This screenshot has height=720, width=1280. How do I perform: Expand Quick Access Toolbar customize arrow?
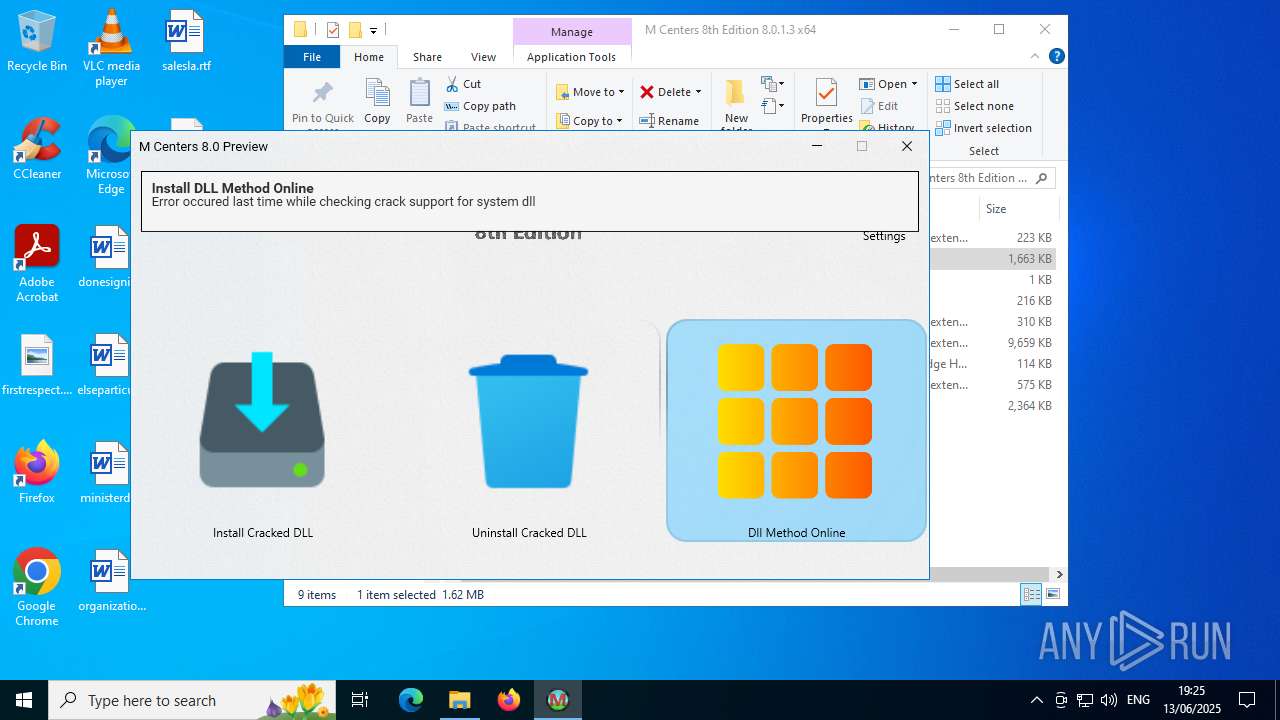pos(373,31)
